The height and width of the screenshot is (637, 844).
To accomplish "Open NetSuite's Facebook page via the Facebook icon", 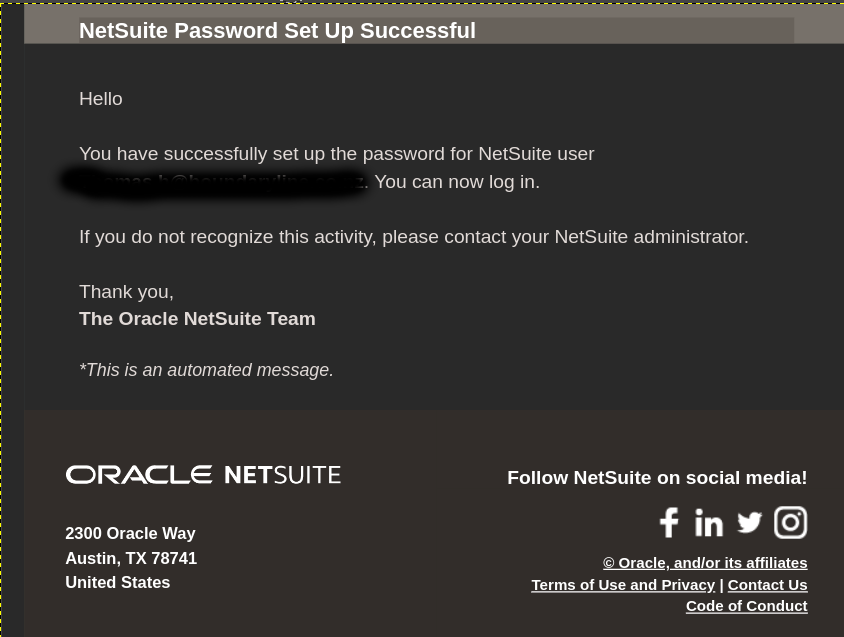I will (668, 522).
